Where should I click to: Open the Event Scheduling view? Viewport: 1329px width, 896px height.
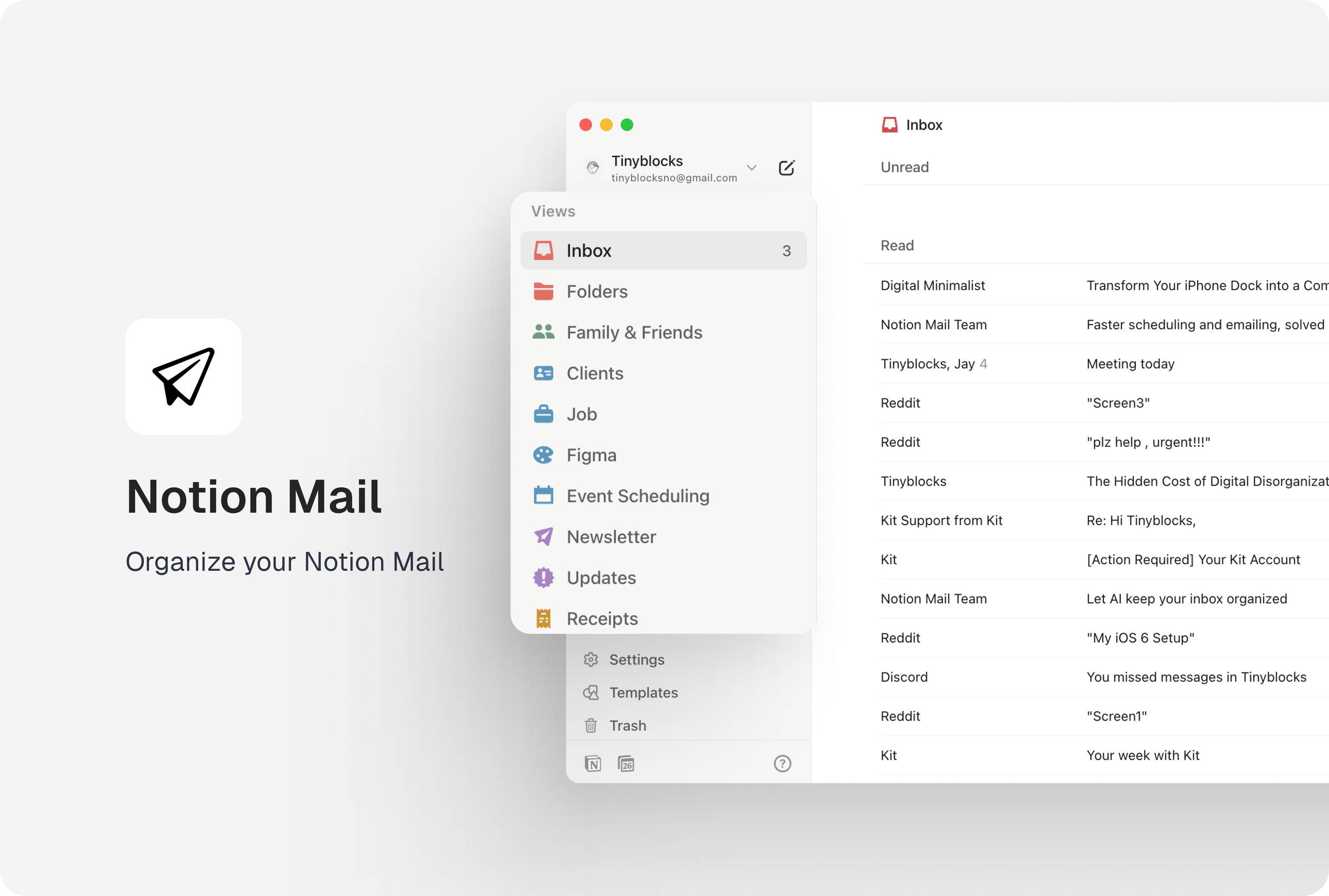click(x=663, y=496)
